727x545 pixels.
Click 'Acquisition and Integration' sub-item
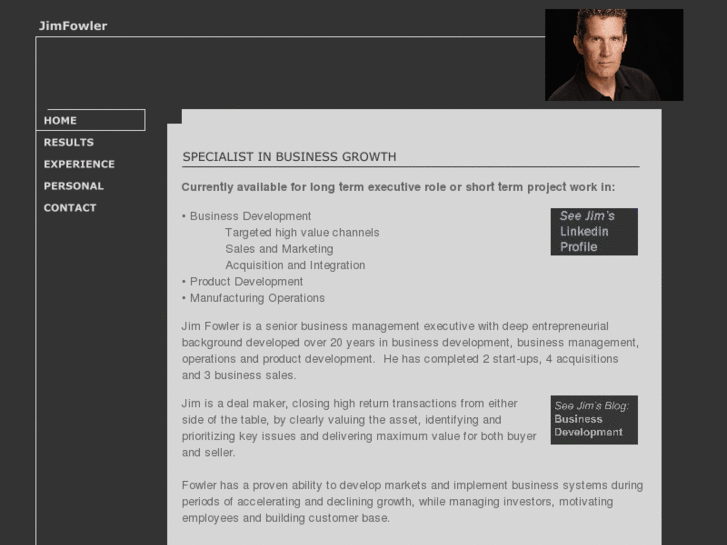point(295,265)
